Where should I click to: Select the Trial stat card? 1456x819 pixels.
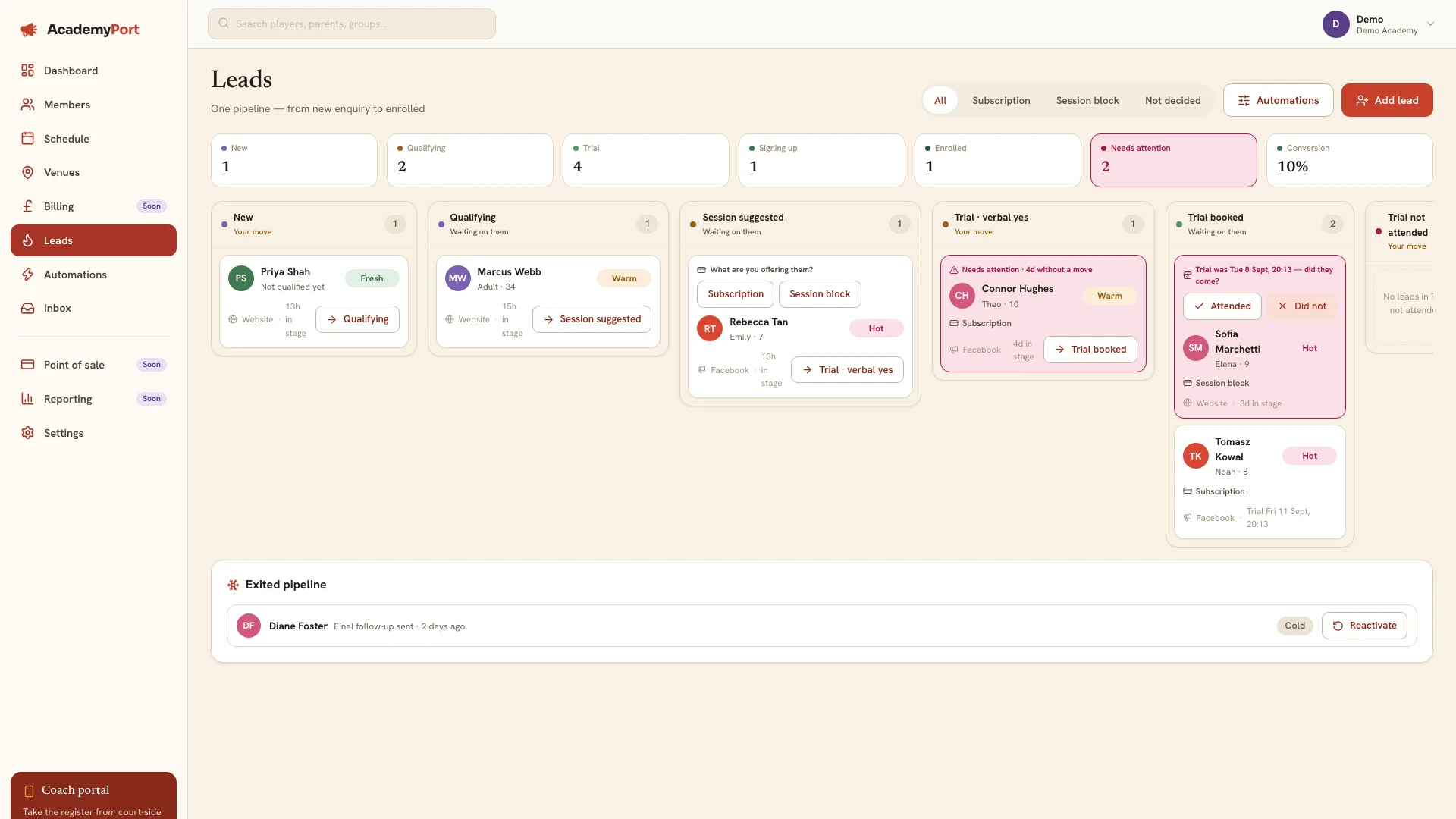click(x=646, y=160)
